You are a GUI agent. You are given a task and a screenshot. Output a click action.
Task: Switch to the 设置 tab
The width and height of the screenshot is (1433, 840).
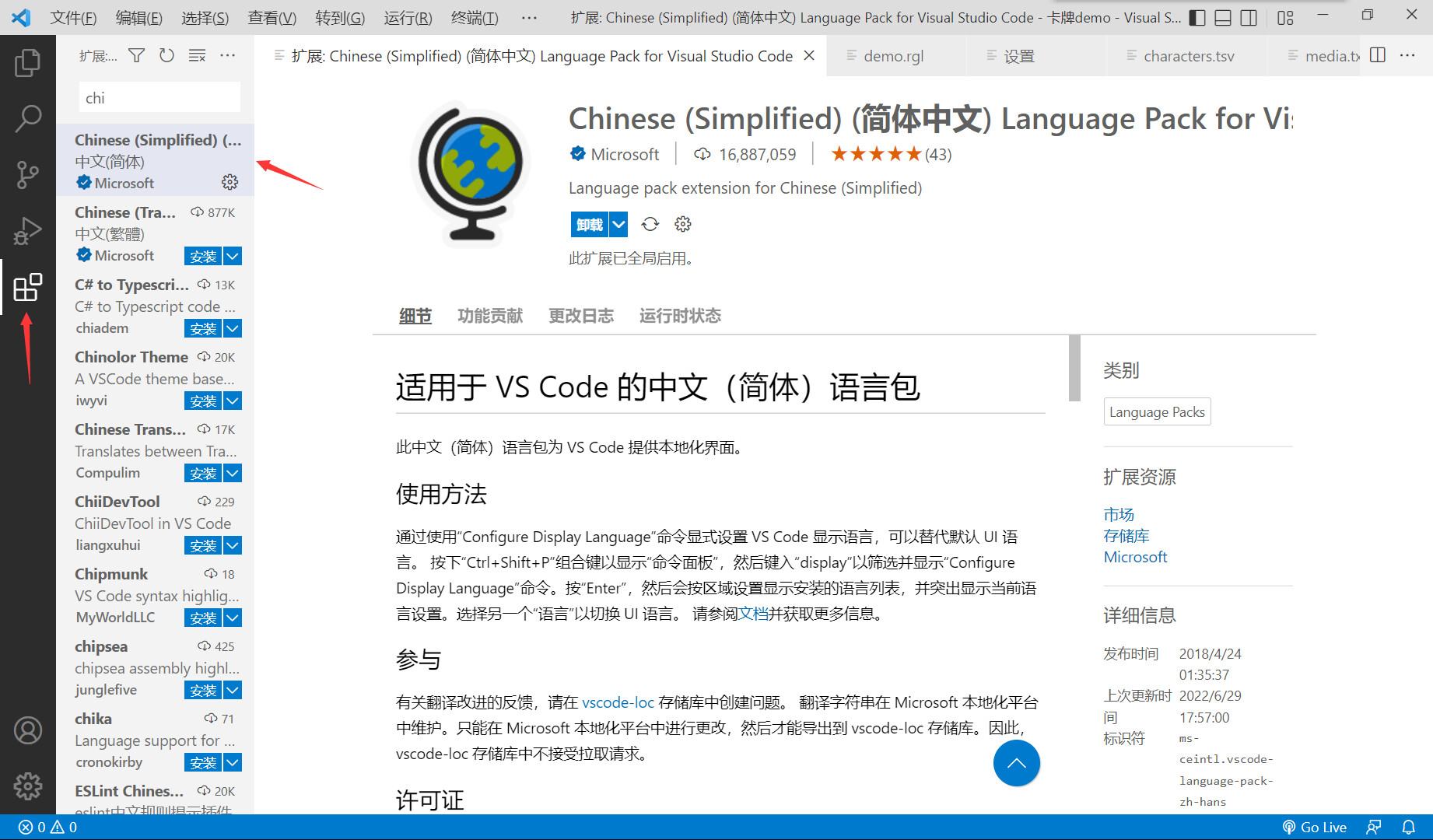tap(1035, 55)
